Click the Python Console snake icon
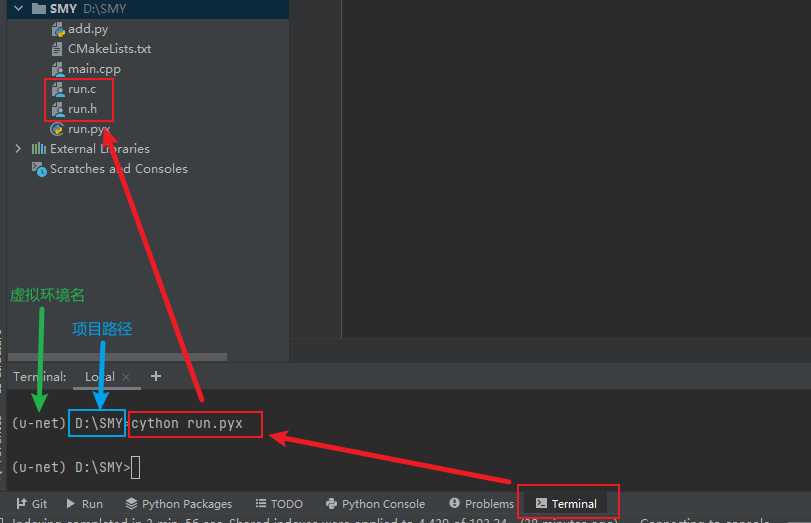This screenshot has width=811, height=523. pyautogui.click(x=332, y=503)
